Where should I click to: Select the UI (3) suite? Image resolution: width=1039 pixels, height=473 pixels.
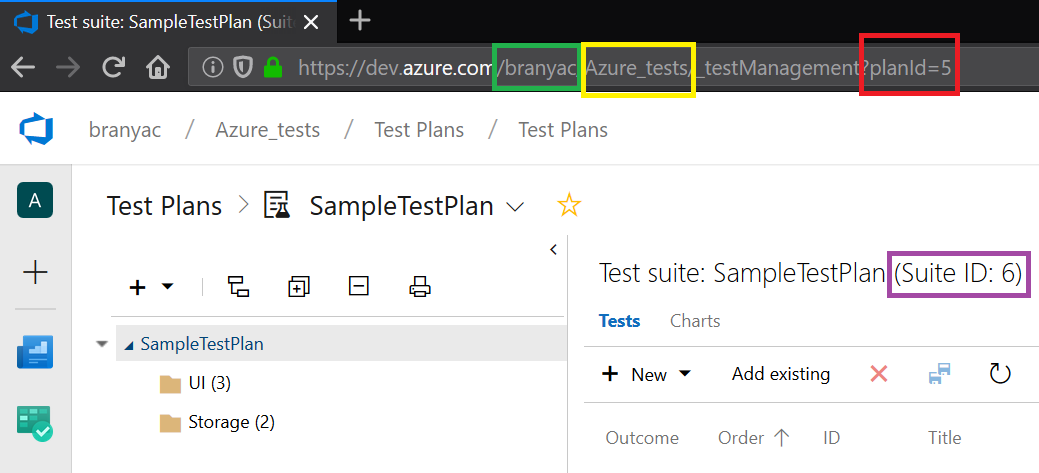(209, 384)
